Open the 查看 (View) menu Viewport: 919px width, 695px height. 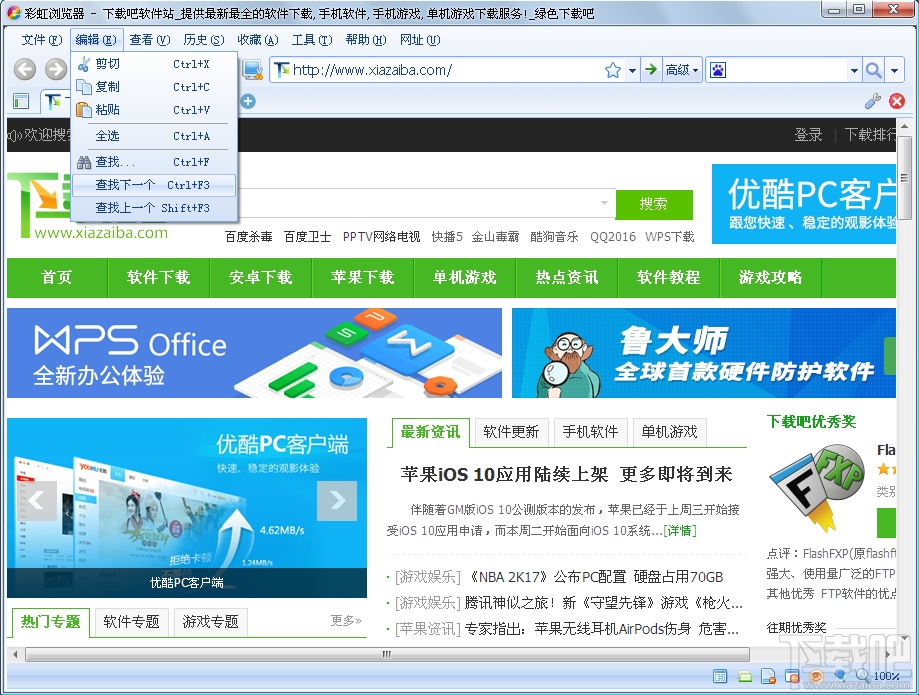(149, 40)
